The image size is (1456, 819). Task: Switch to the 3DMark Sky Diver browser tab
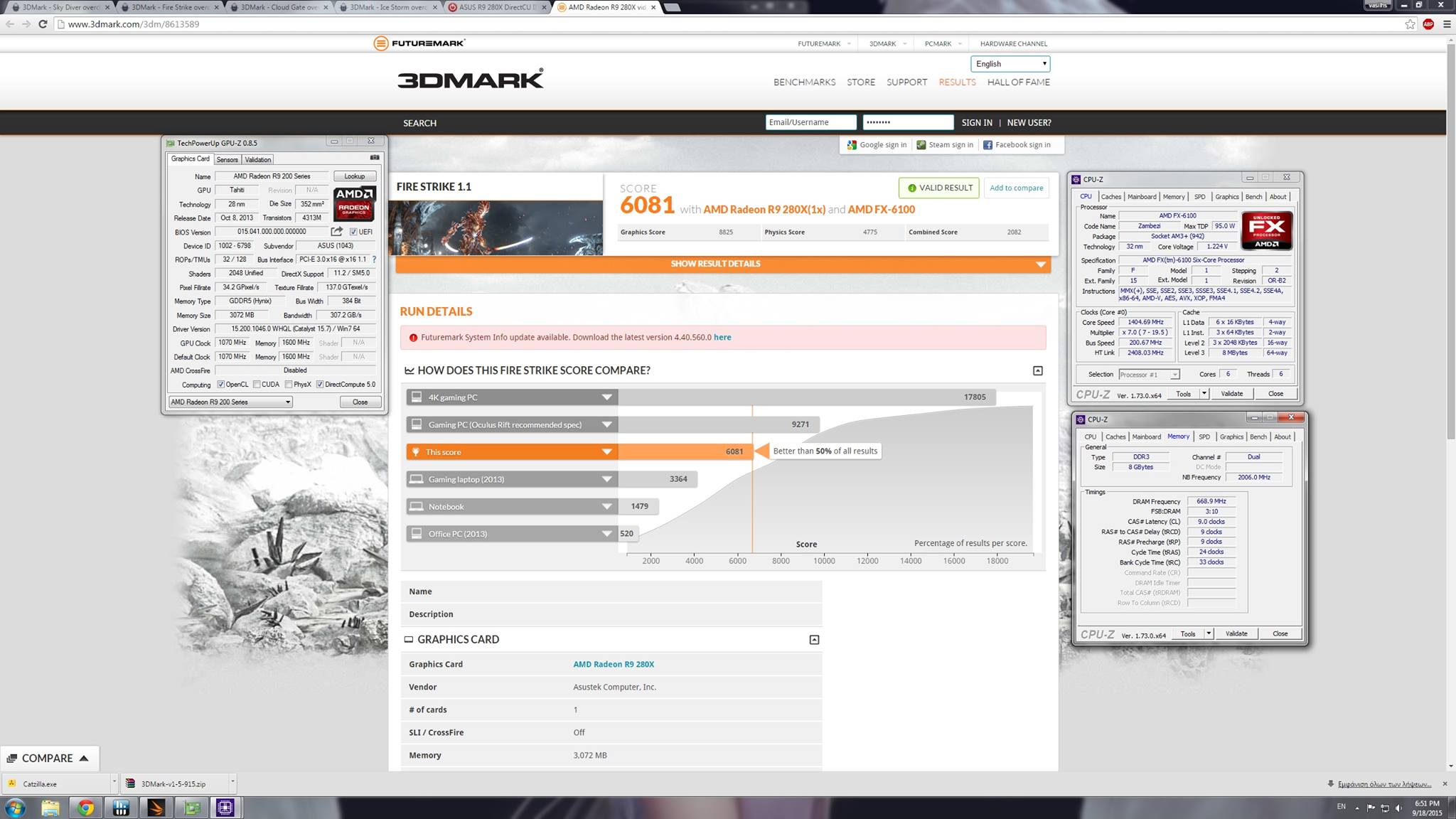coord(60,7)
